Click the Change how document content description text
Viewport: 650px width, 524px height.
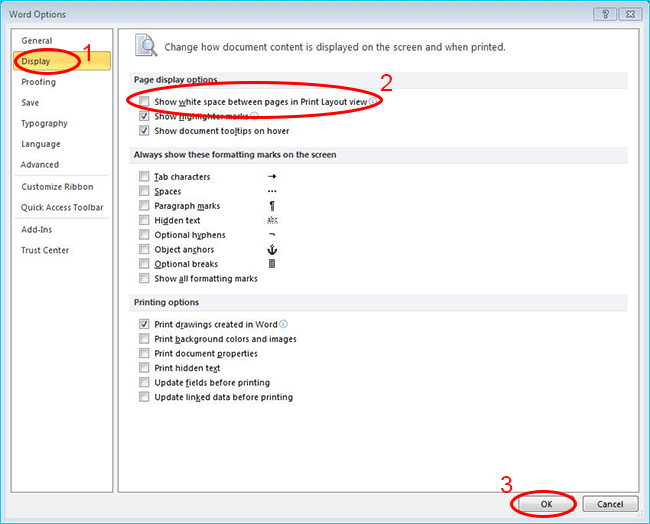(x=335, y=47)
